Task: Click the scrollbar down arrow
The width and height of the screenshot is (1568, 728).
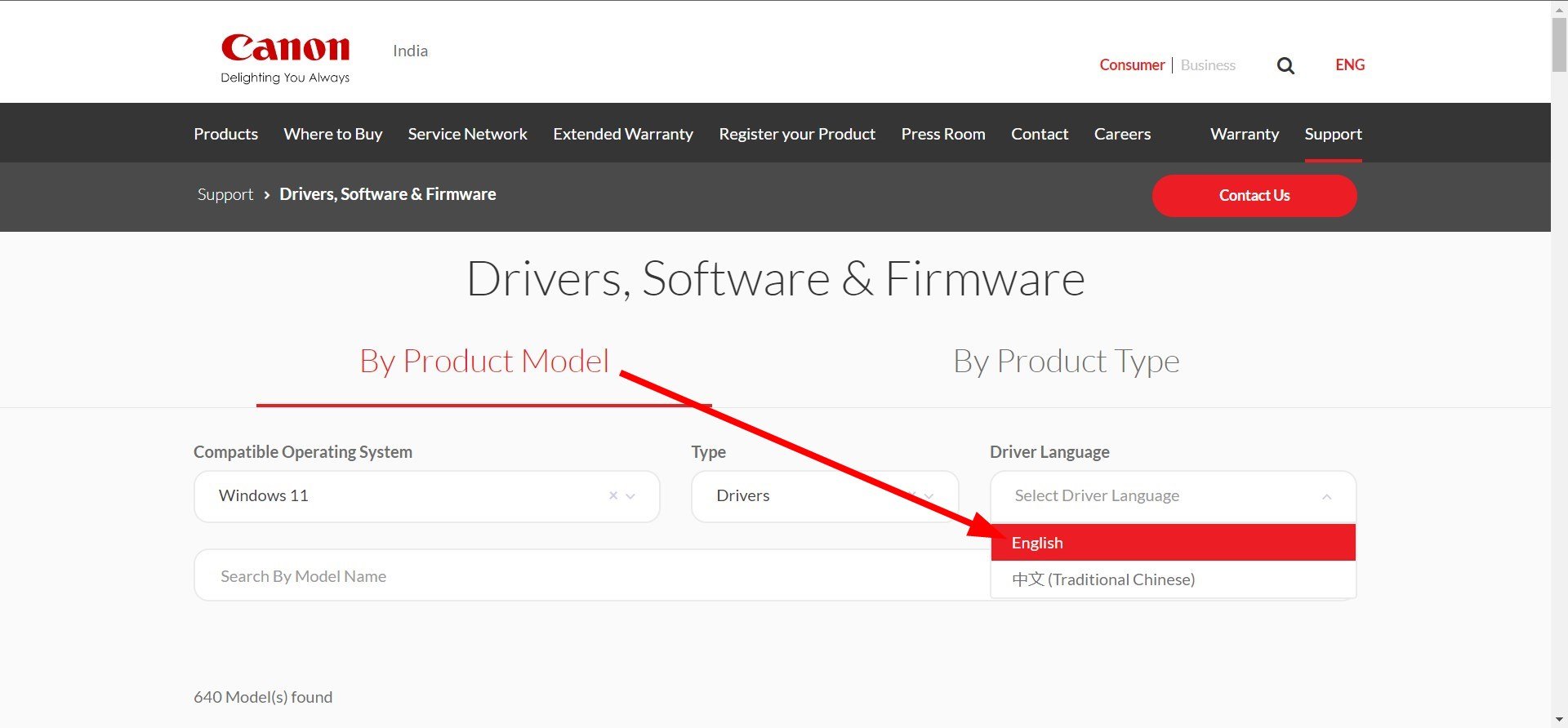Action: pyautogui.click(x=1559, y=720)
